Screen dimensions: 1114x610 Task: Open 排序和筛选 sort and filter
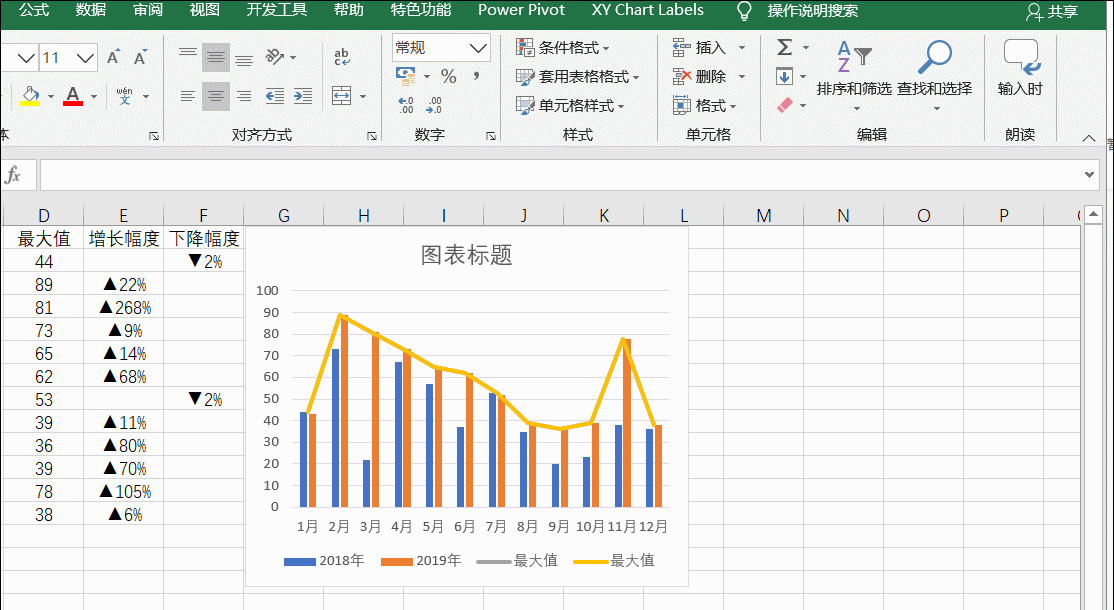point(854,75)
